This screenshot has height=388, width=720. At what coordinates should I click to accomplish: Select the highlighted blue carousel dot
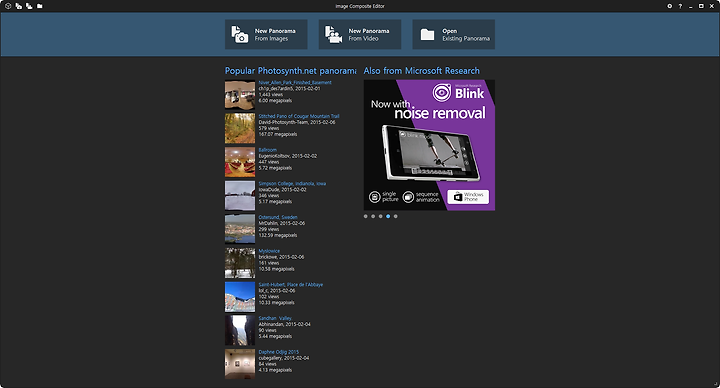(388, 216)
